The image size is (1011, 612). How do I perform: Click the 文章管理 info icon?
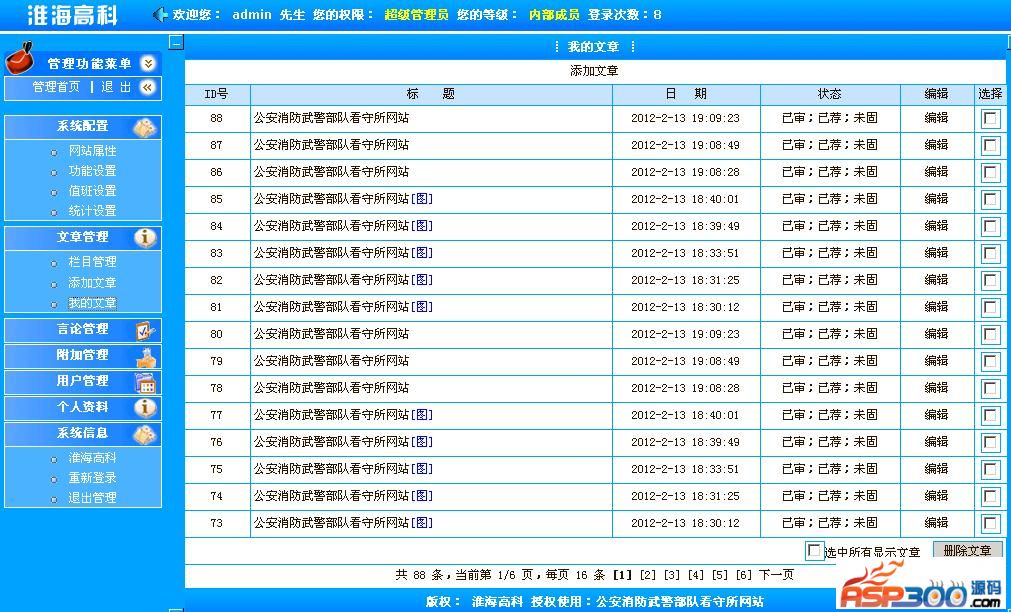pos(145,237)
